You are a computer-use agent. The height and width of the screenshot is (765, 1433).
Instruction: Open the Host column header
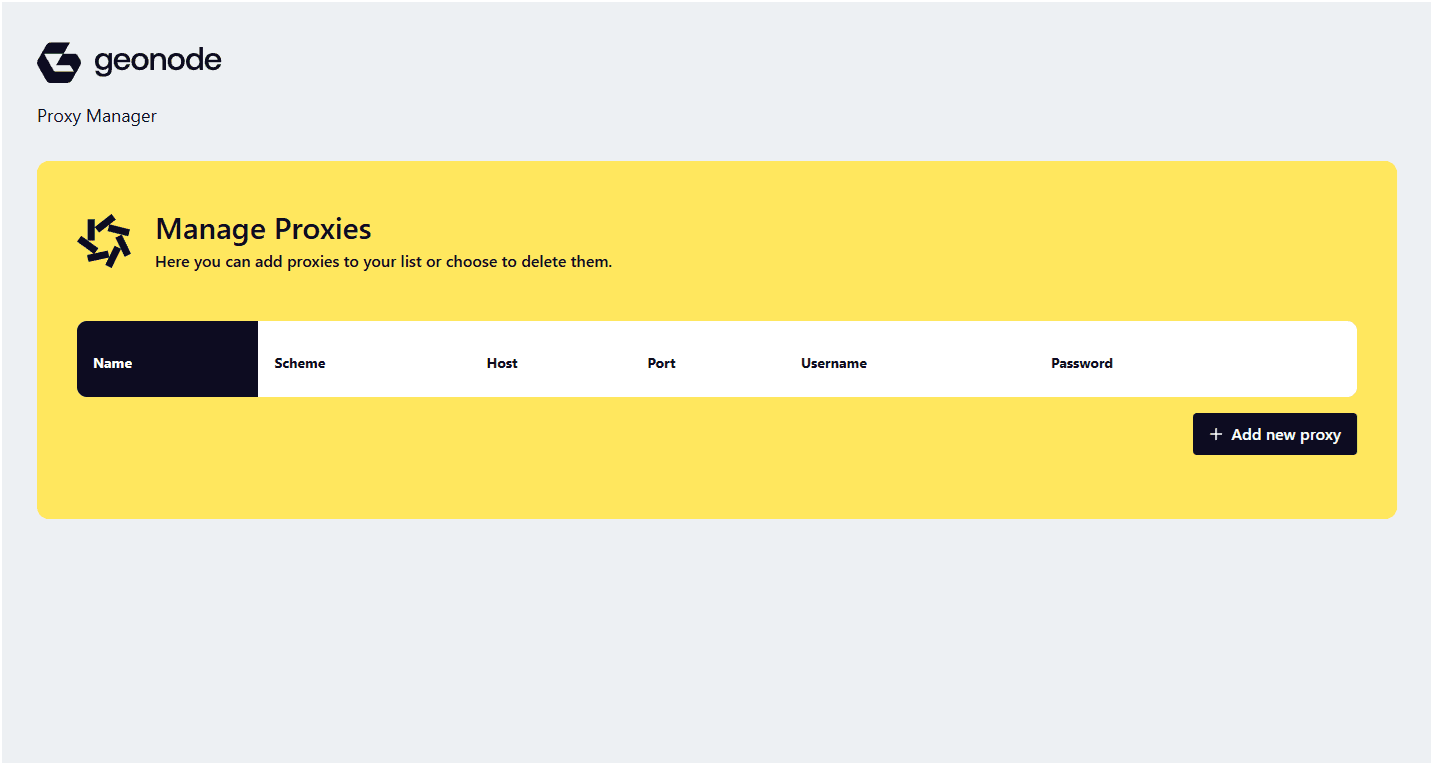click(502, 363)
